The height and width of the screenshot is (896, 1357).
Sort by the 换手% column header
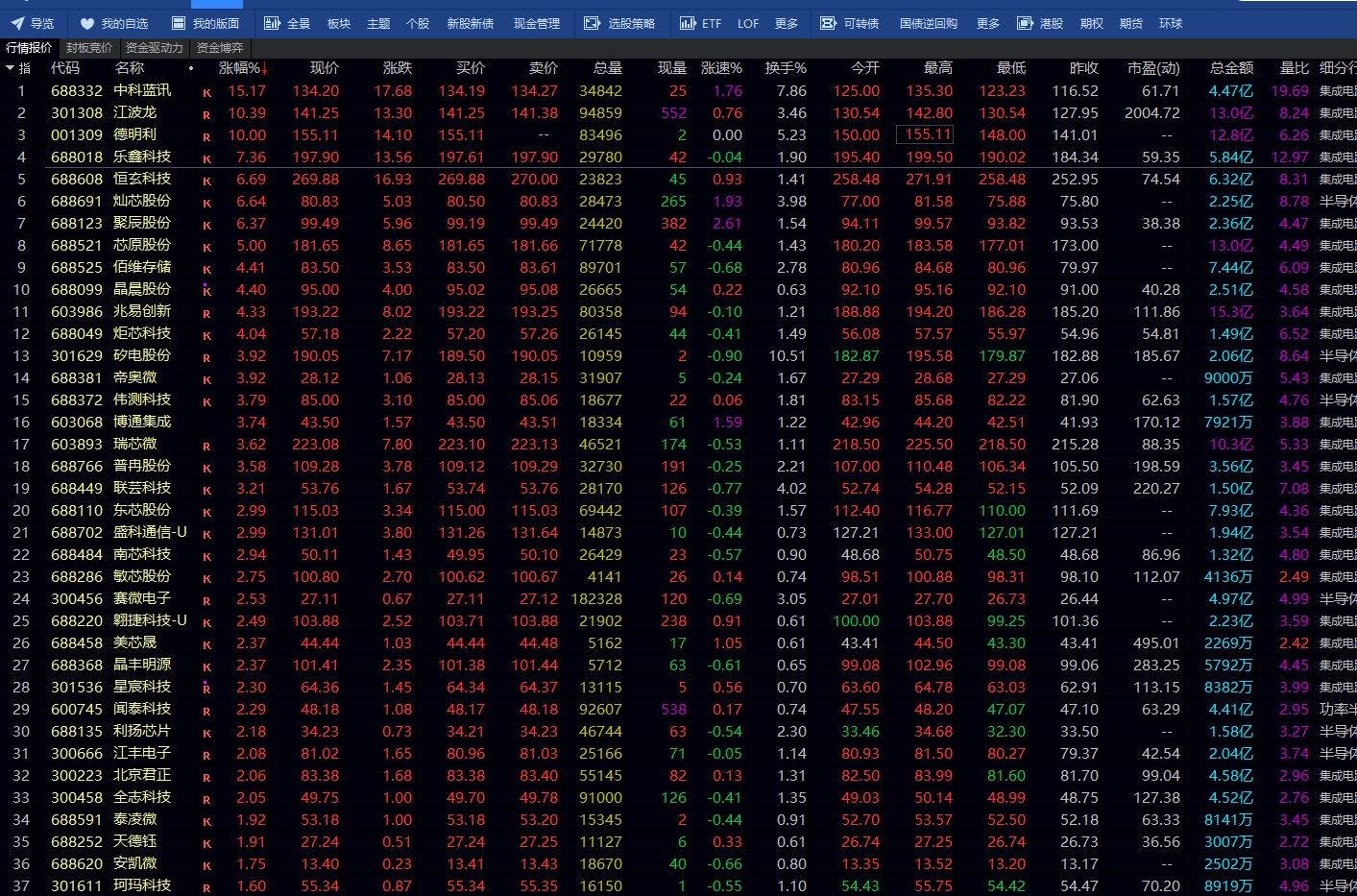tap(786, 68)
